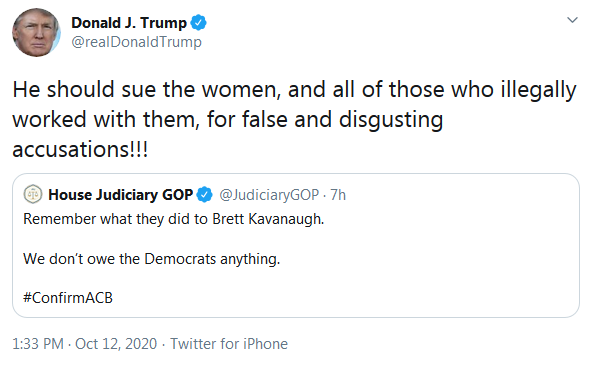Open the @JudiciaryGOP handle
This screenshot has width=593, height=366.
pos(269,195)
